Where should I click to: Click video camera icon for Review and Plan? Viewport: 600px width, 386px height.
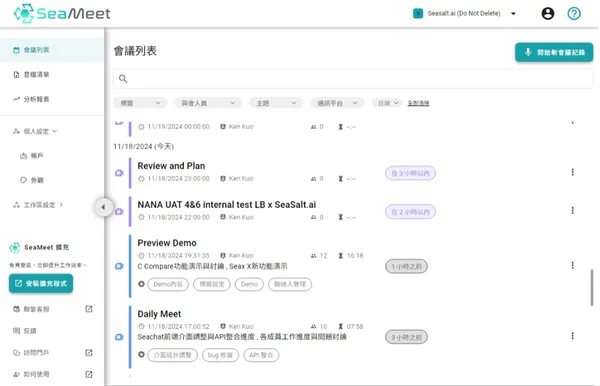119,173
